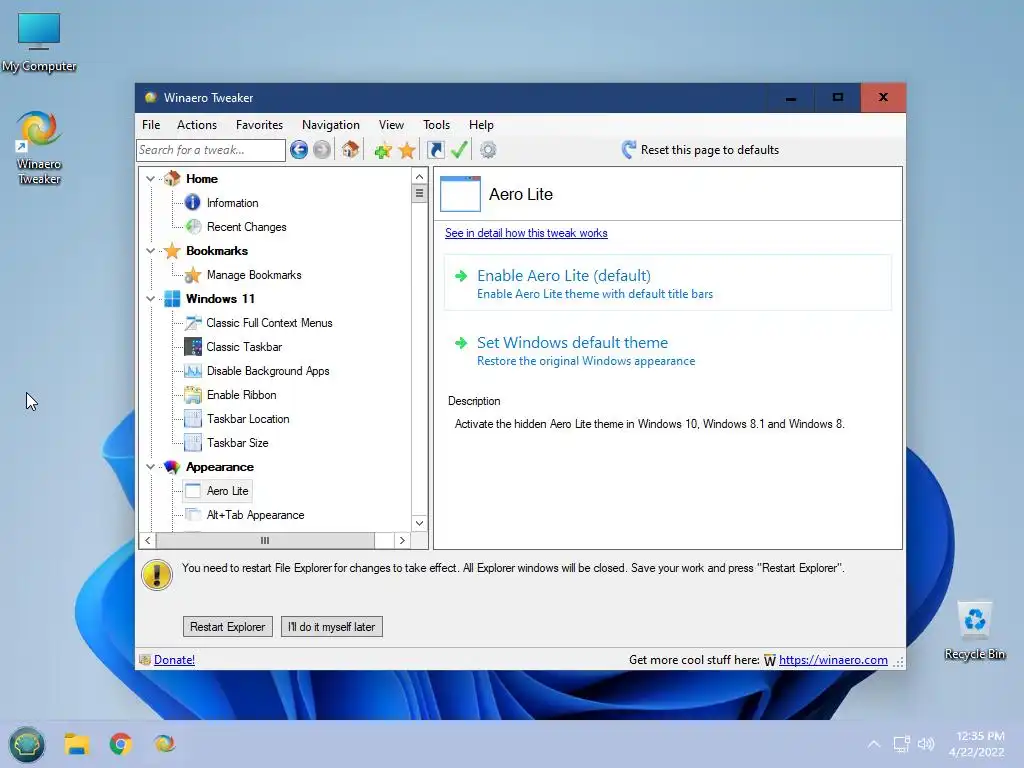The width and height of the screenshot is (1024, 768).
Task: Select Aero Lite in the tree
Action: click(227, 491)
